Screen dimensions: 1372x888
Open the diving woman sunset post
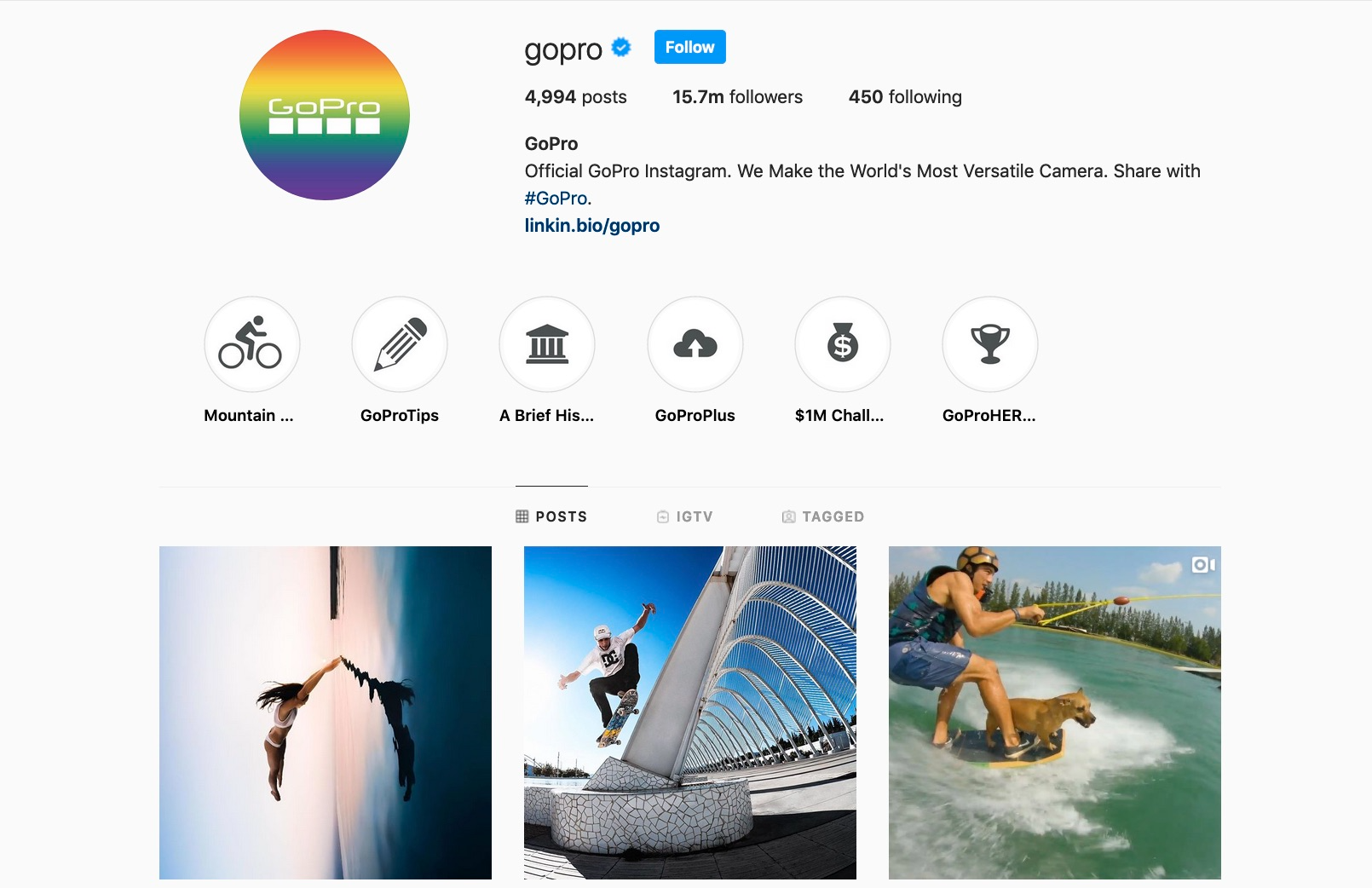[326, 712]
